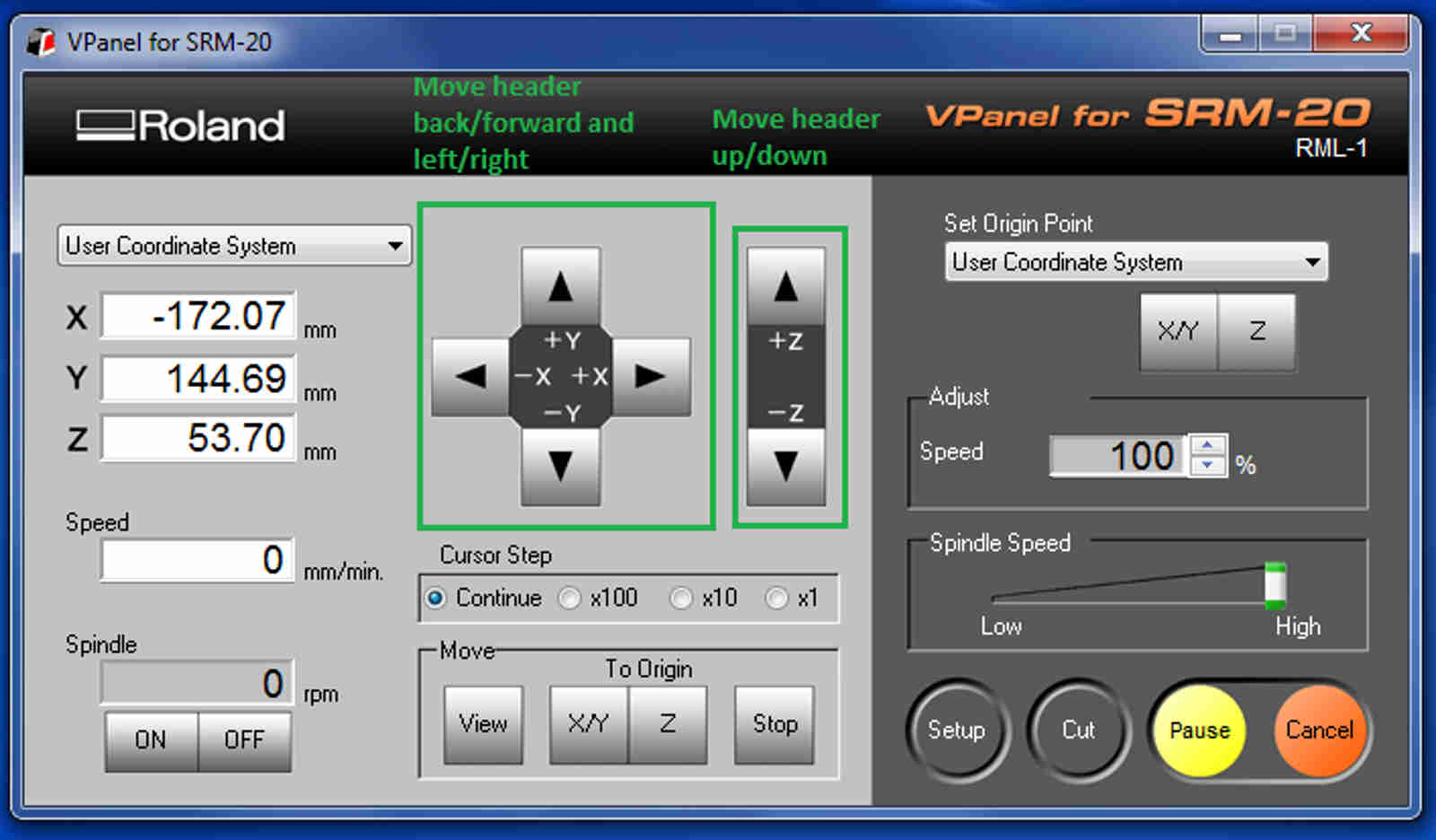Turn the spindle ON
The height and width of the screenshot is (840, 1436).
(151, 740)
